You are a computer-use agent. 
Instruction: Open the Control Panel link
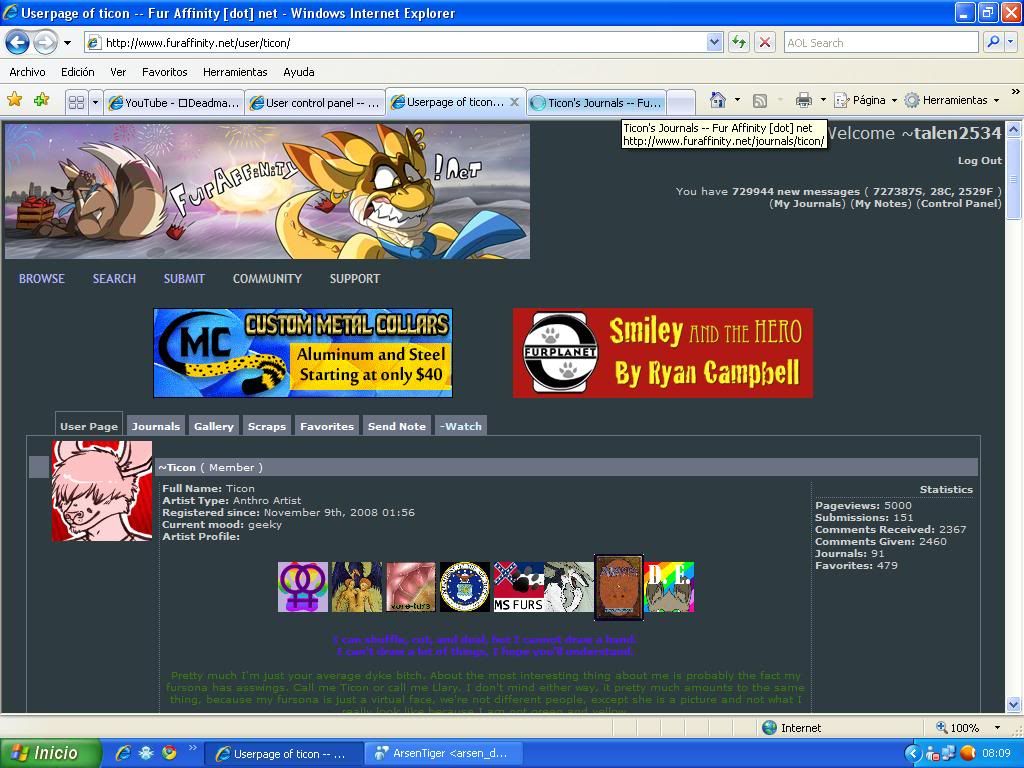[x=959, y=204]
